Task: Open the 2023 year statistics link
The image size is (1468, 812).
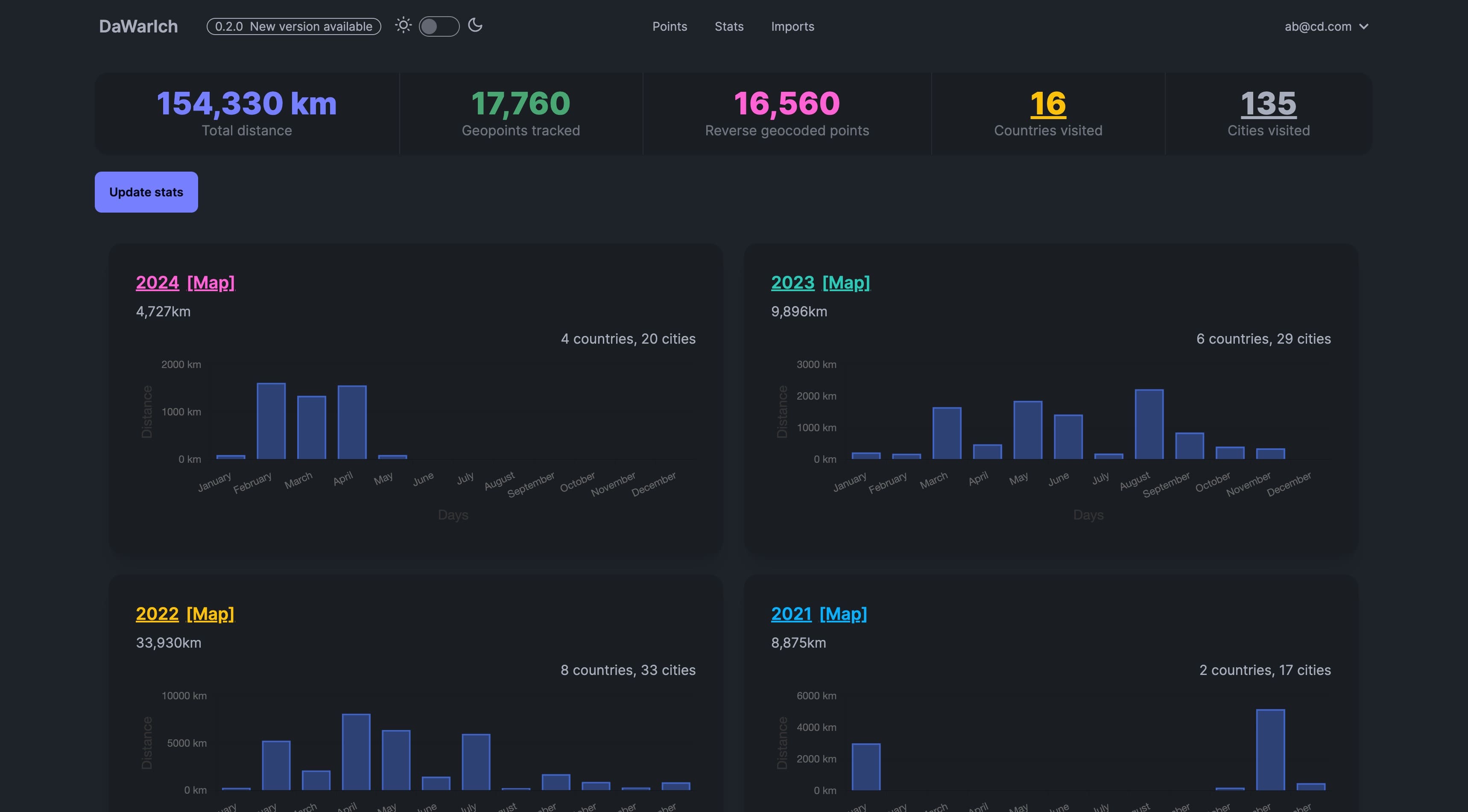Action: pos(792,283)
